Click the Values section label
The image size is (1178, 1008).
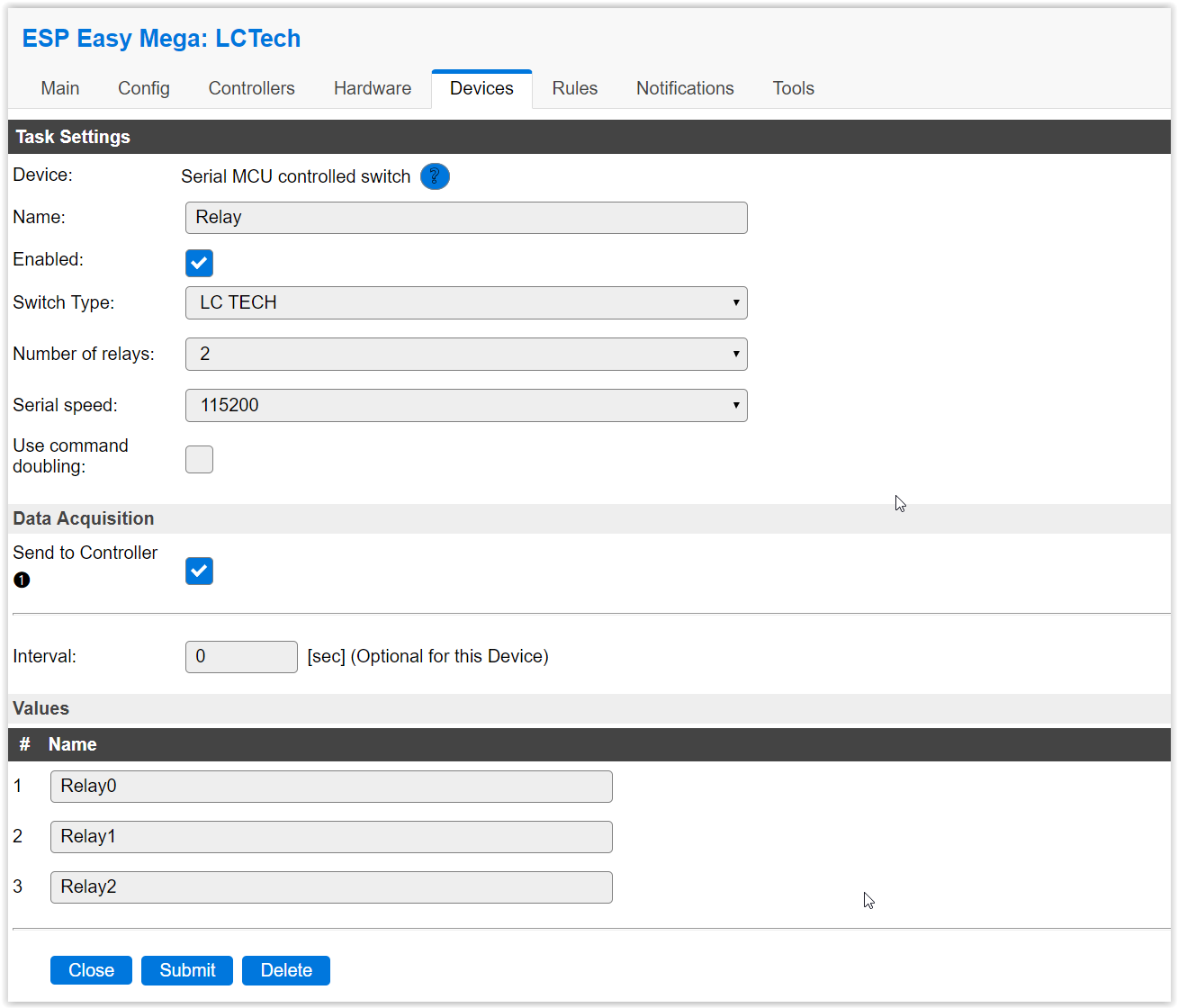(40, 708)
